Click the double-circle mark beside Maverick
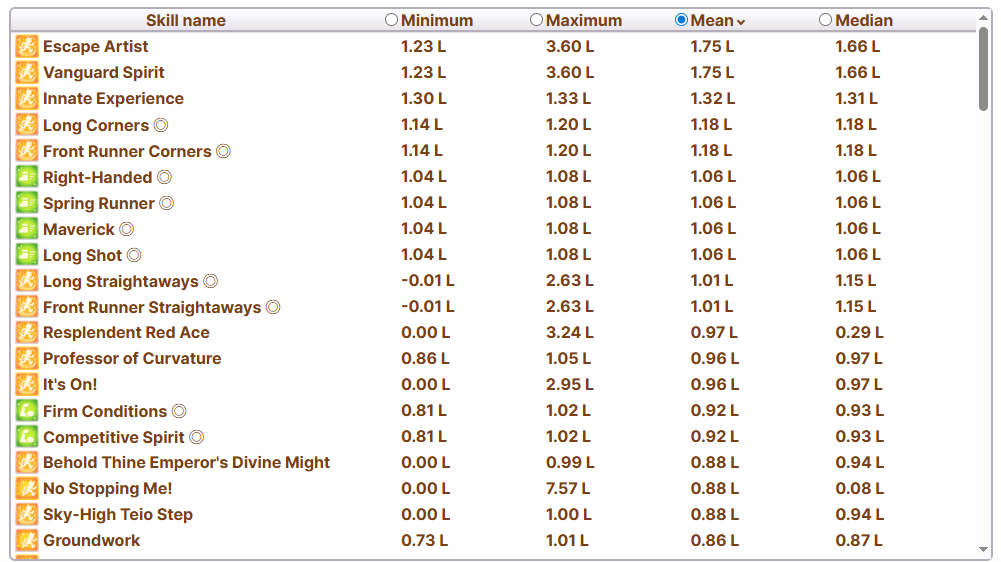 tap(127, 229)
